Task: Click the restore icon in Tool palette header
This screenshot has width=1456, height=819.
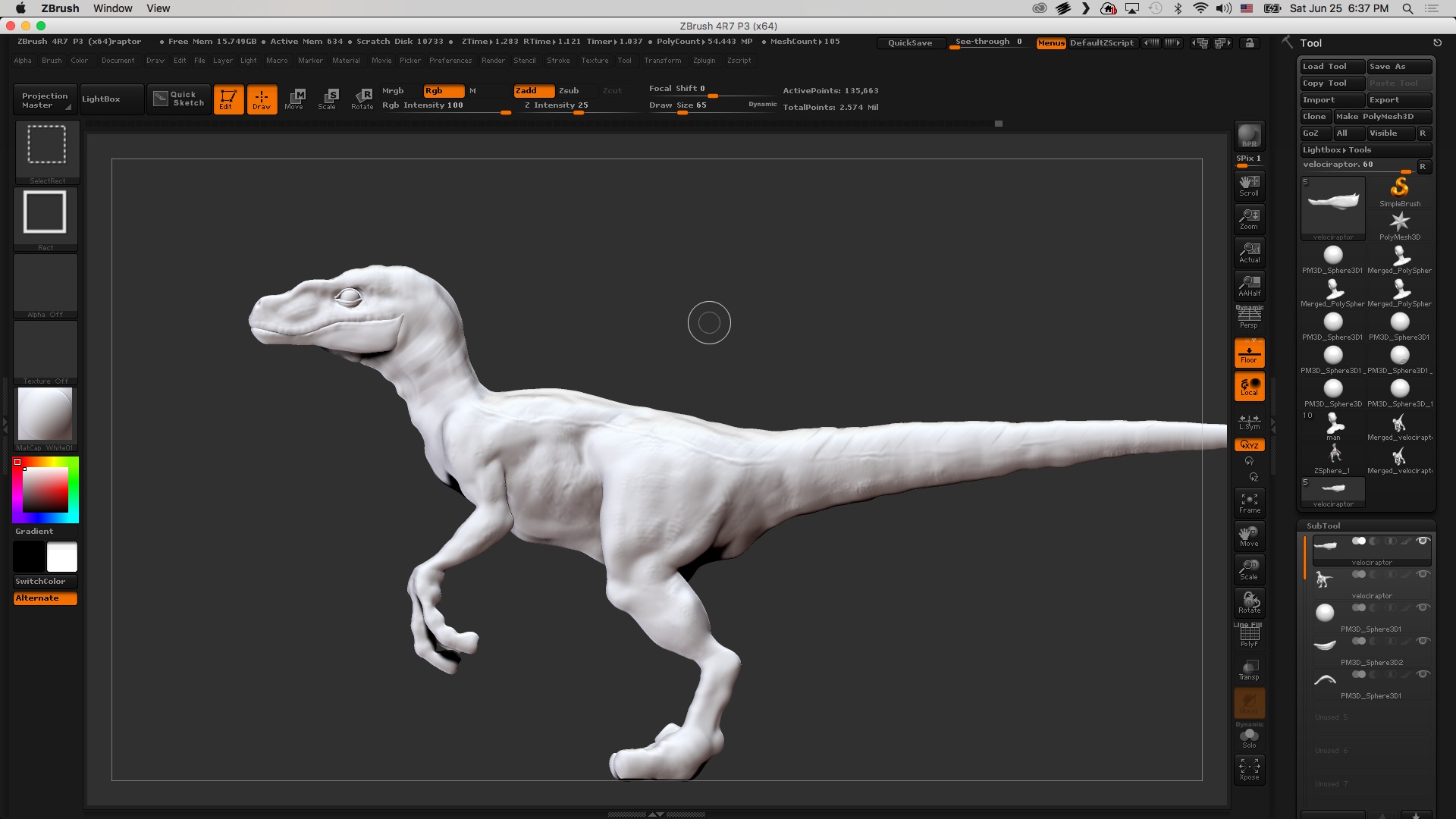Action: click(1437, 43)
